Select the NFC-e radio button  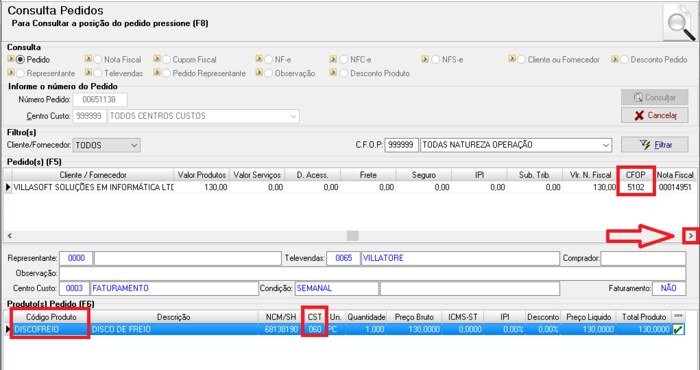pos(344,59)
